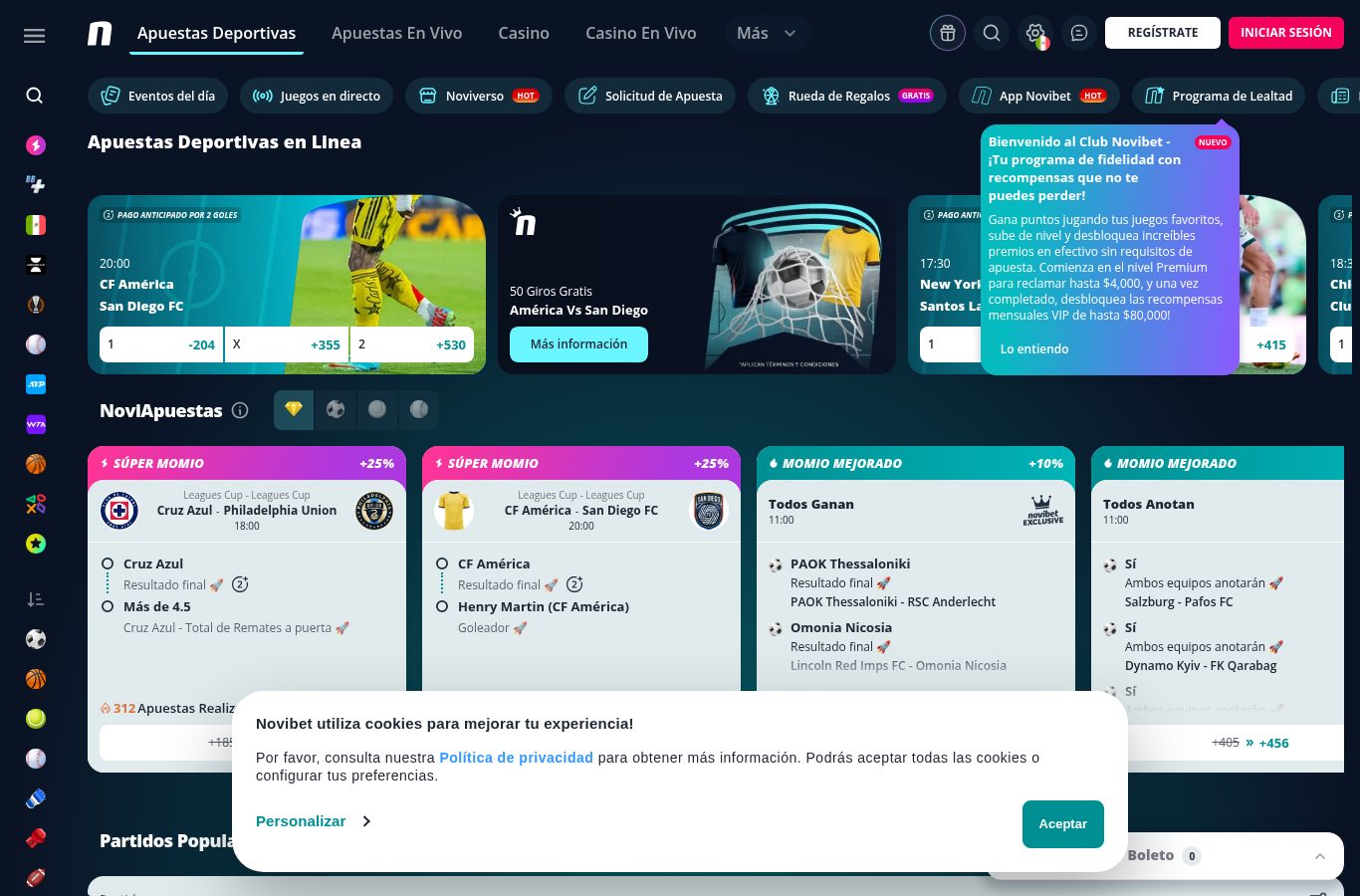Click the INICIAR SESIÓN button
Image resolution: width=1360 pixels, height=896 pixels.
click(x=1286, y=33)
